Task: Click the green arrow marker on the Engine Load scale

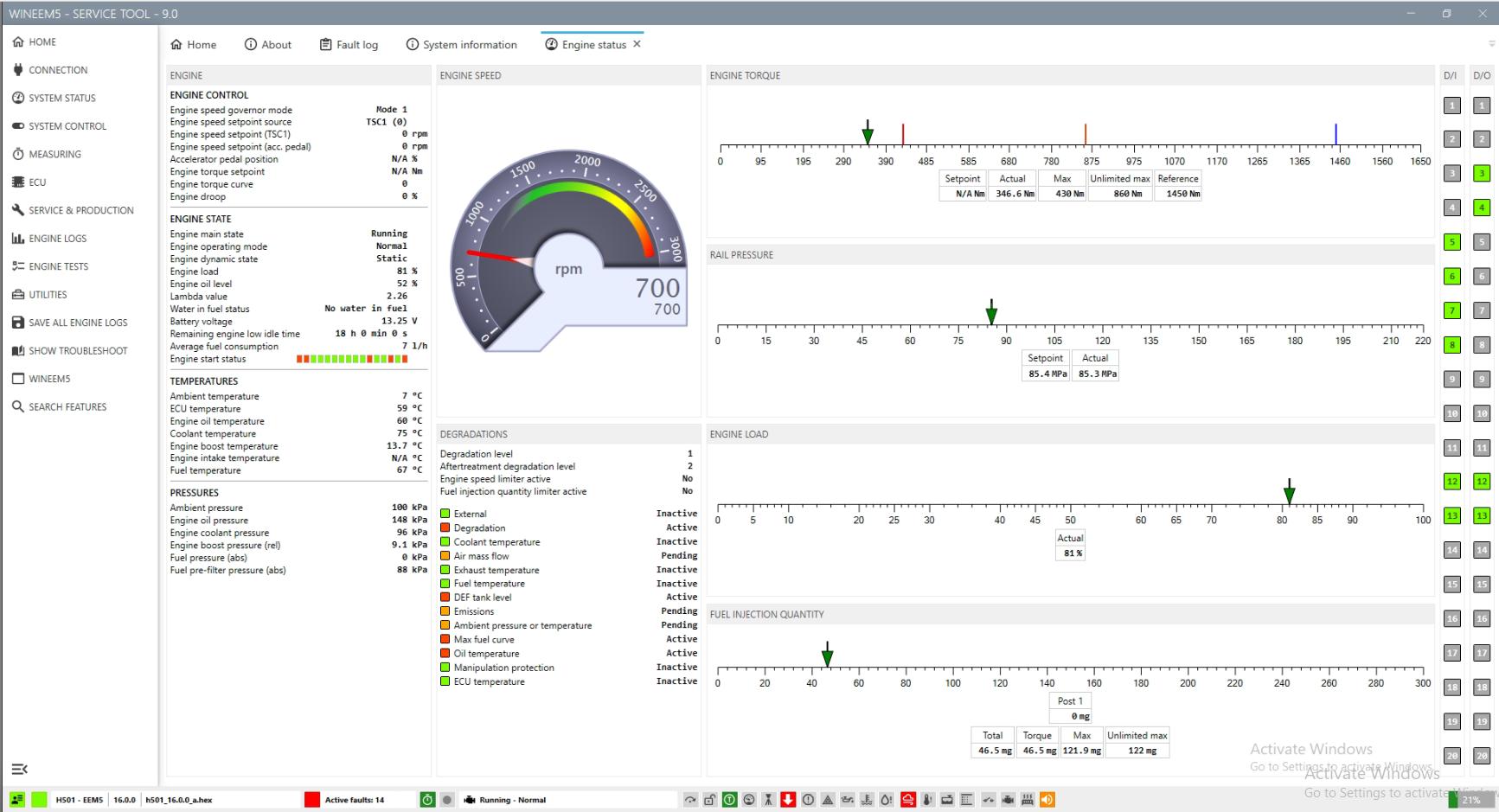Action: (1289, 493)
